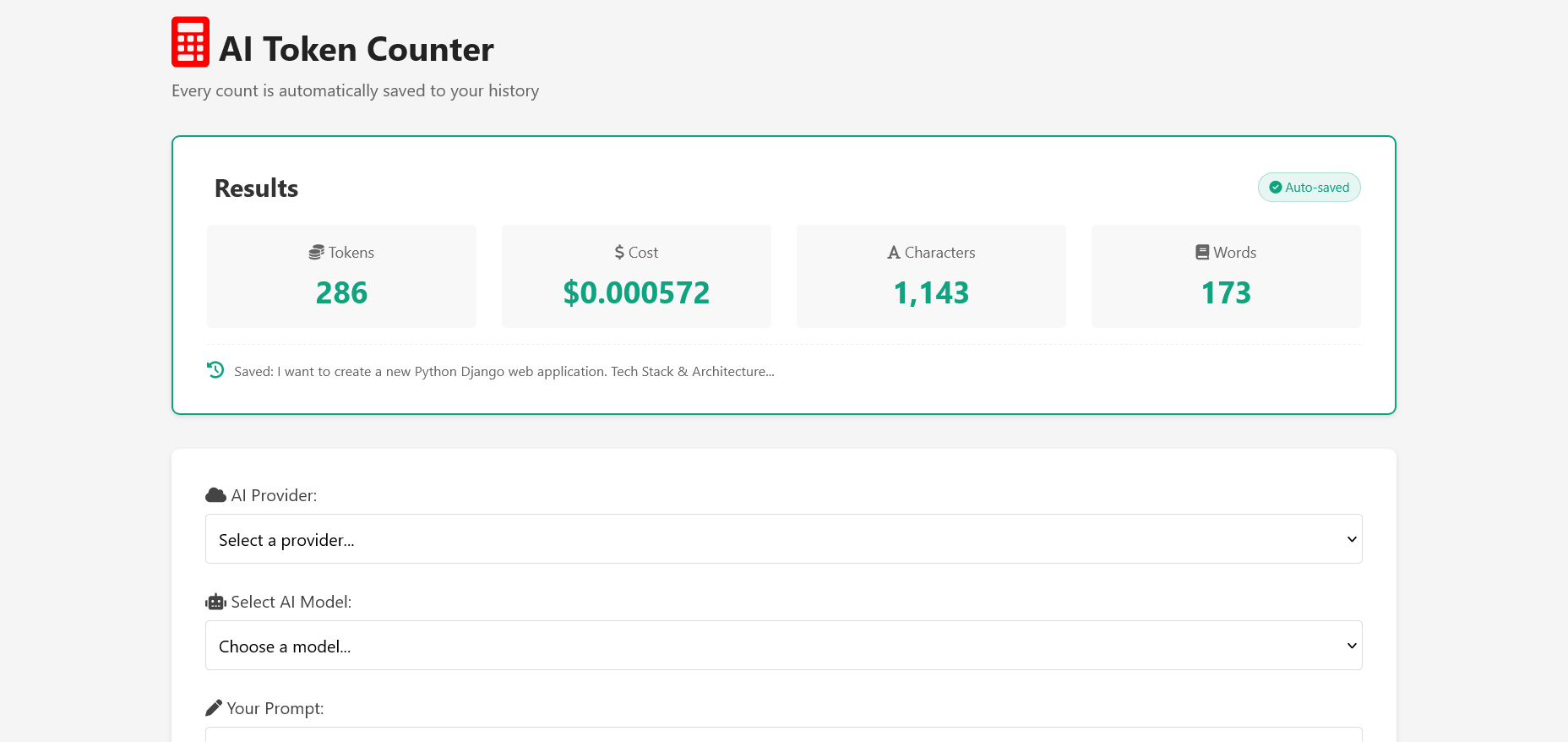Click the Cost value $0.000572
The width and height of the screenshot is (1568, 742).
(x=636, y=292)
